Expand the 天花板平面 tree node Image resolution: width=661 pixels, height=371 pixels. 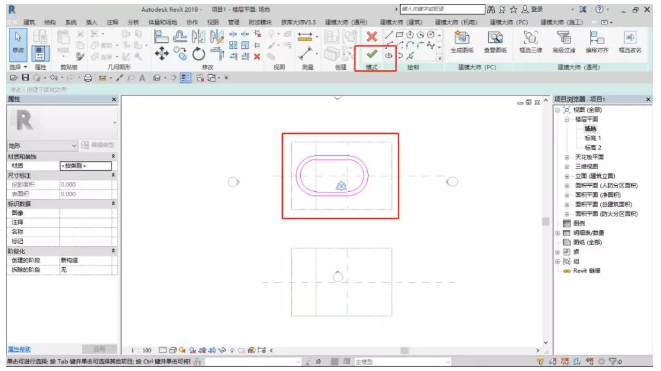point(567,157)
